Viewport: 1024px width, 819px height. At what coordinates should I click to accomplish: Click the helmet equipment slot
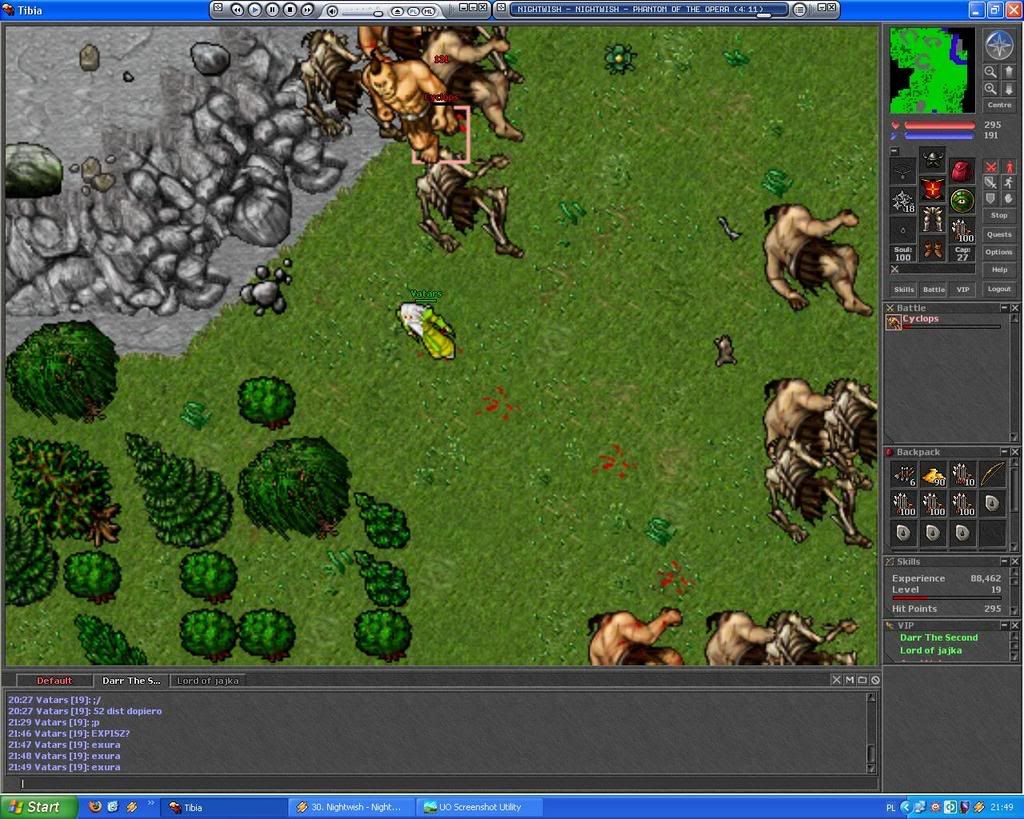pos(933,159)
